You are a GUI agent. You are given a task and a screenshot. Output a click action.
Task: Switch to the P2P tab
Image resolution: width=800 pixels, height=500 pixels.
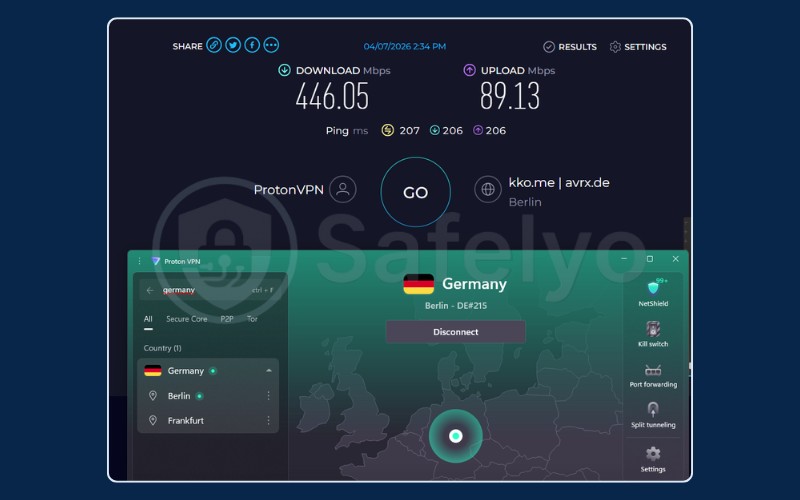pyautogui.click(x=227, y=319)
